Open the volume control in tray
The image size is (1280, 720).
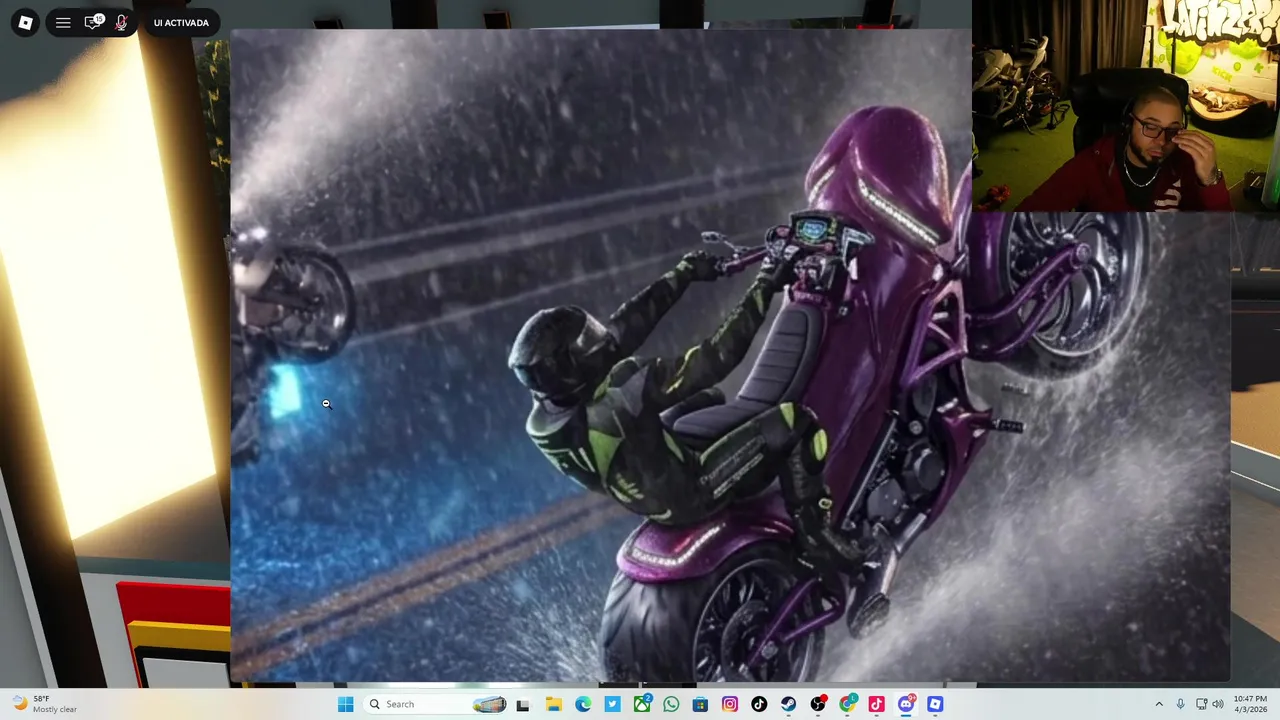pos(1218,704)
